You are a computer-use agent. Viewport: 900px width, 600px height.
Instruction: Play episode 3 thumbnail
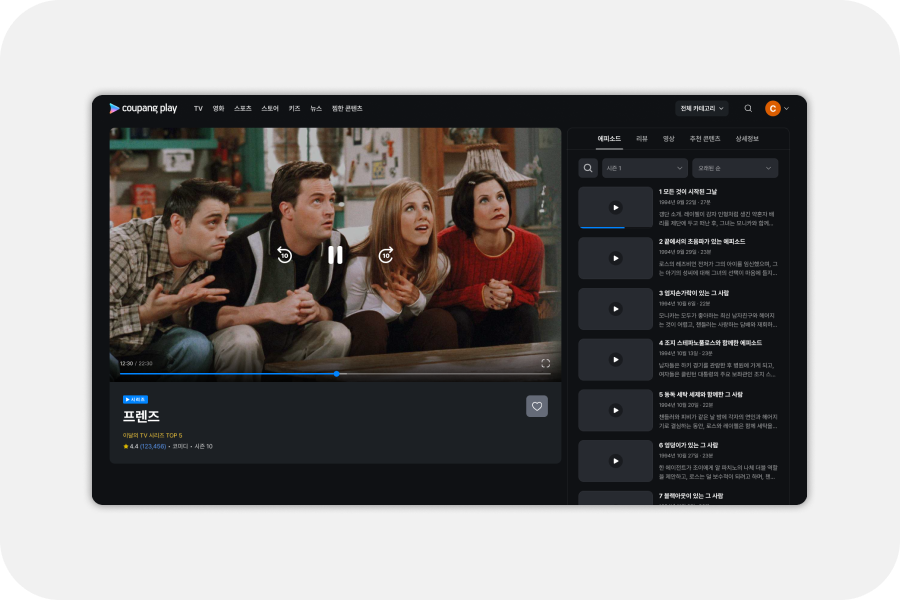(x=615, y=309)
